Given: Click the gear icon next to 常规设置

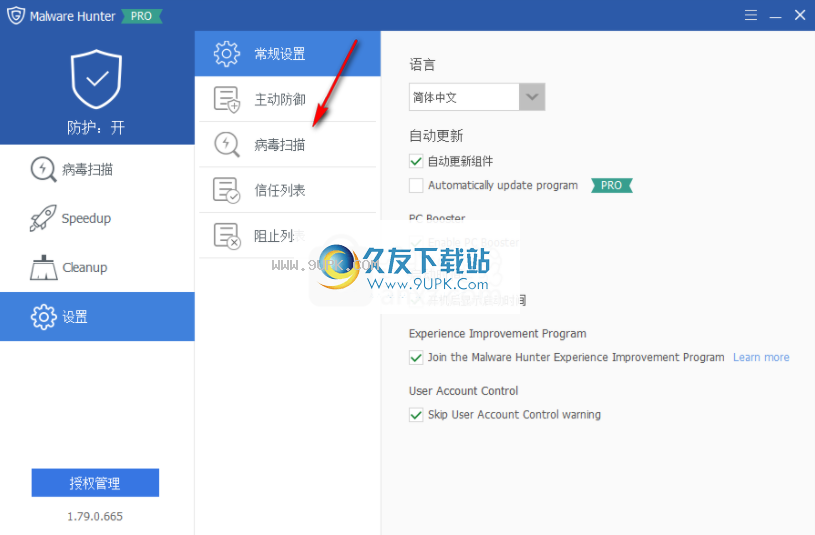Looking at the screenshot, I should coord(227,54).
